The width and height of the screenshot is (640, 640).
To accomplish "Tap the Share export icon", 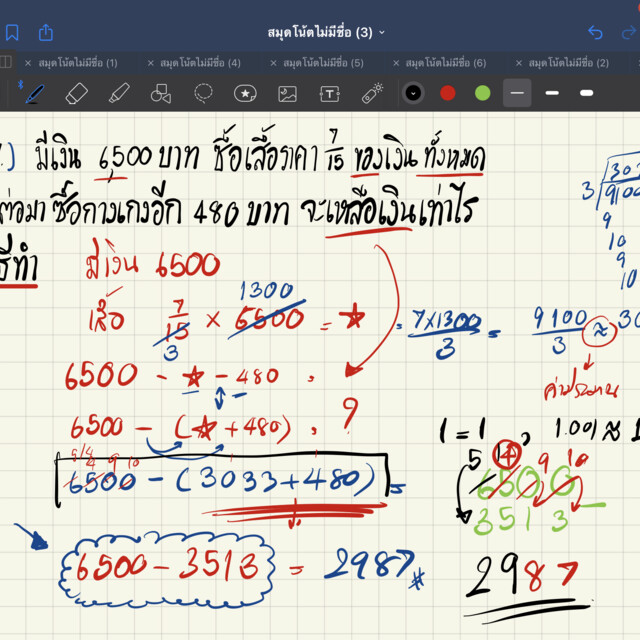I will [x=45, y=33].
